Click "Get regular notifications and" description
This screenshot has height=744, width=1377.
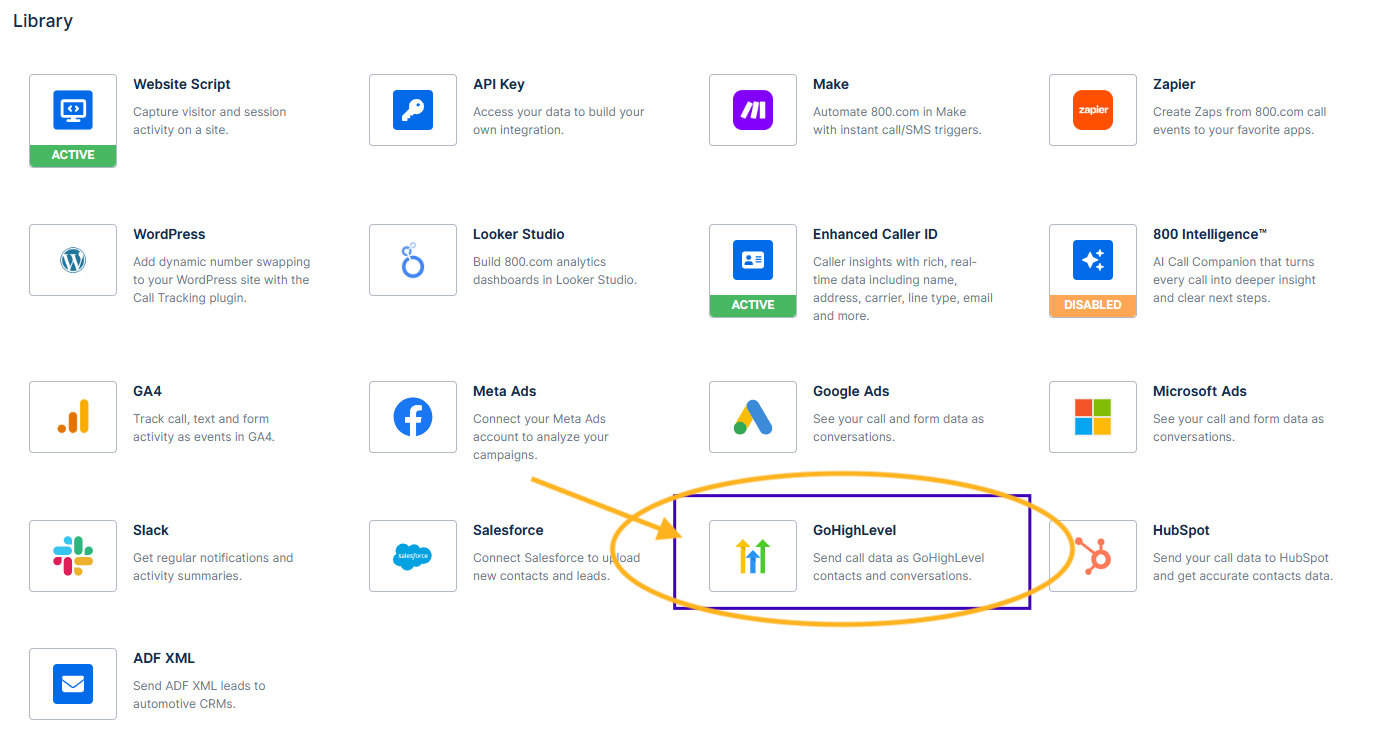pyautogui.click(x=213, y=558)
